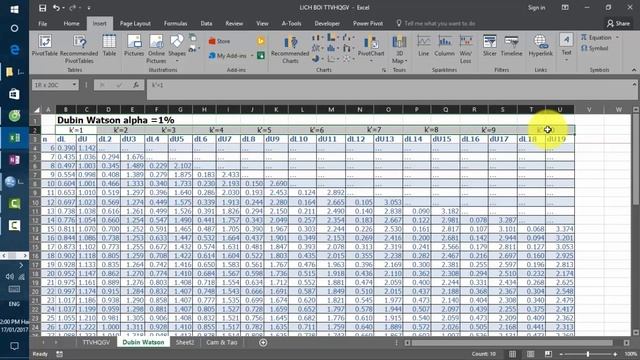The image size is (640, 360).
Task: Open the Power Pivot ribbon tab
Action: pos(368,24)
